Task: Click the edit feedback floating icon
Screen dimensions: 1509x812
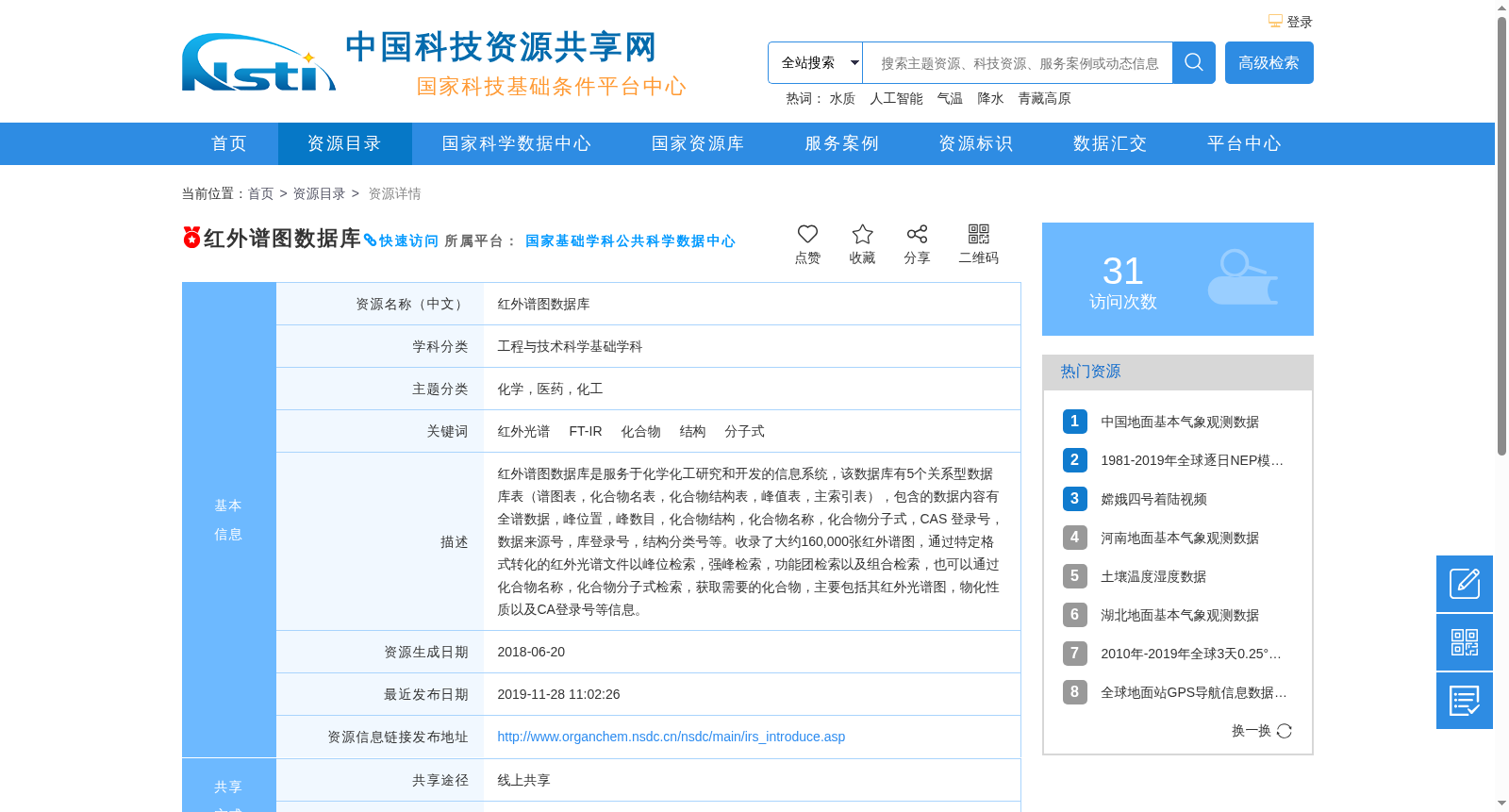Action: (1465, 584)
